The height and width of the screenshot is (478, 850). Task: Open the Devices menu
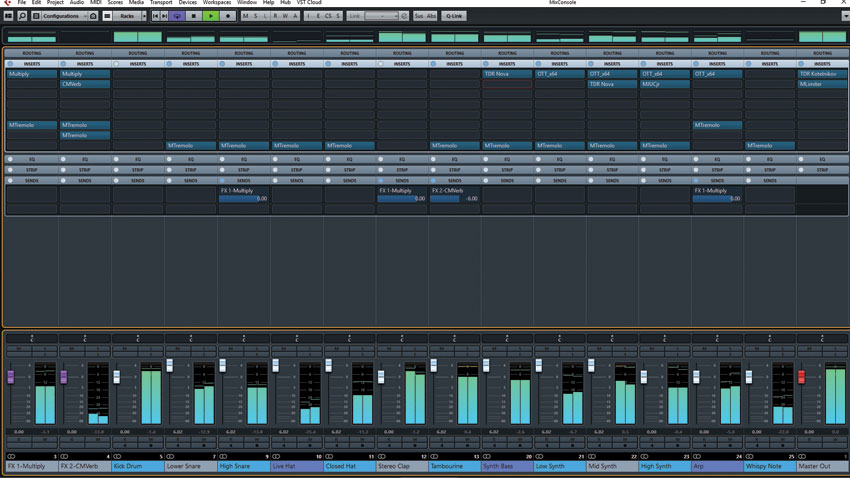tap(188, 3)
